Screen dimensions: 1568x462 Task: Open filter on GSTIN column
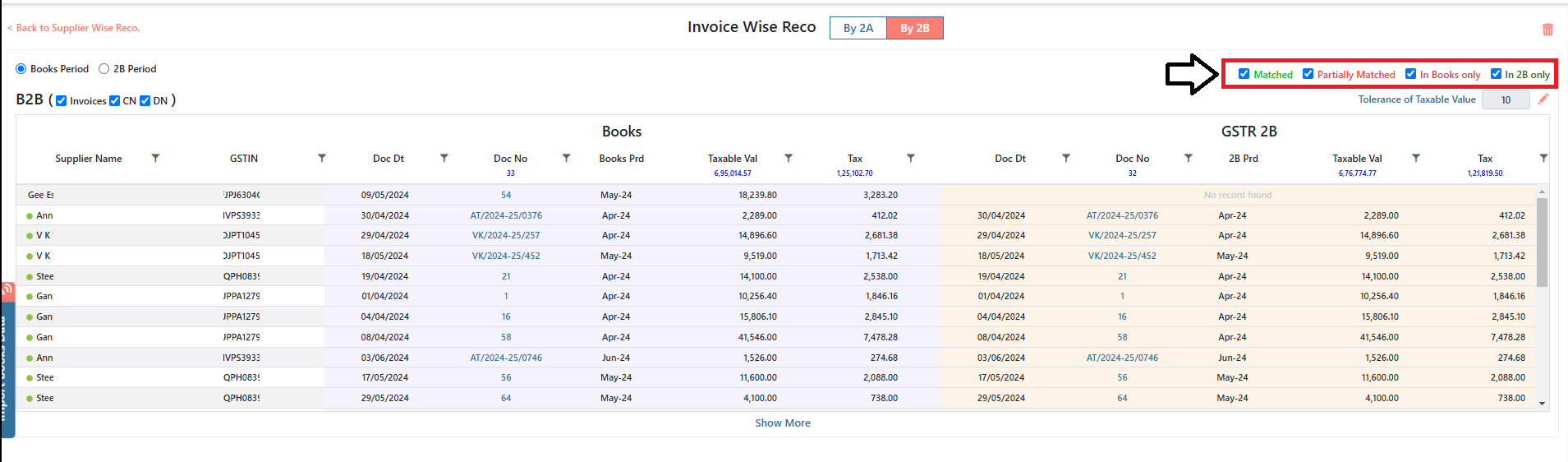point(322,158)
